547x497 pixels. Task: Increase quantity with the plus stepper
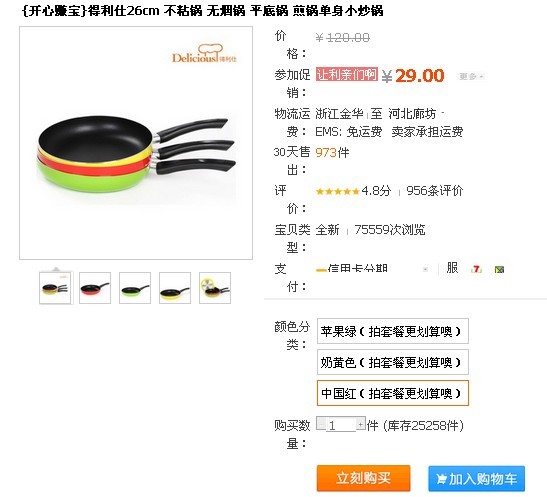click(x=360, y=424)
